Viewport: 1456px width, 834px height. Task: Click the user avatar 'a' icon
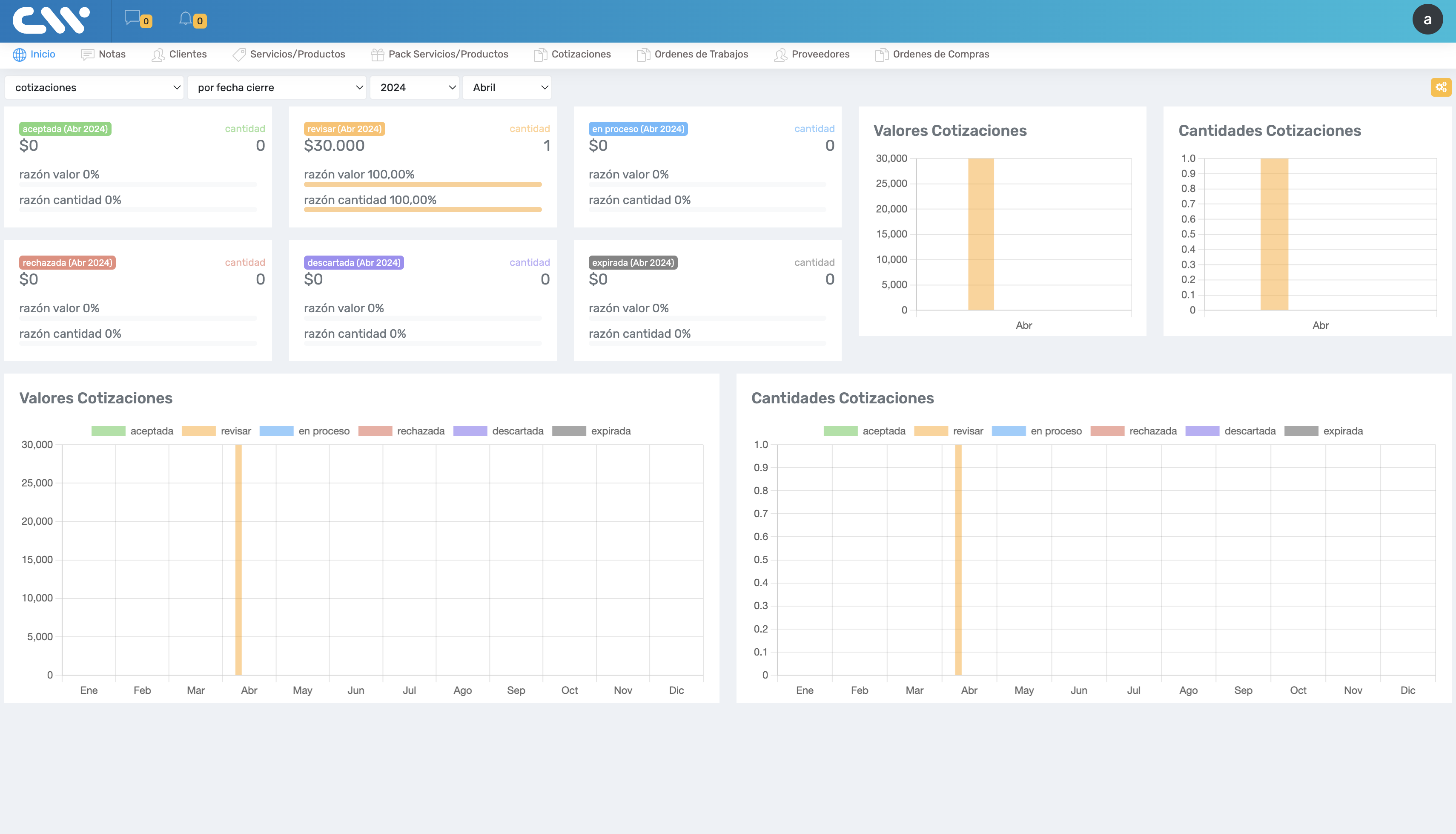coord(1427,20)
